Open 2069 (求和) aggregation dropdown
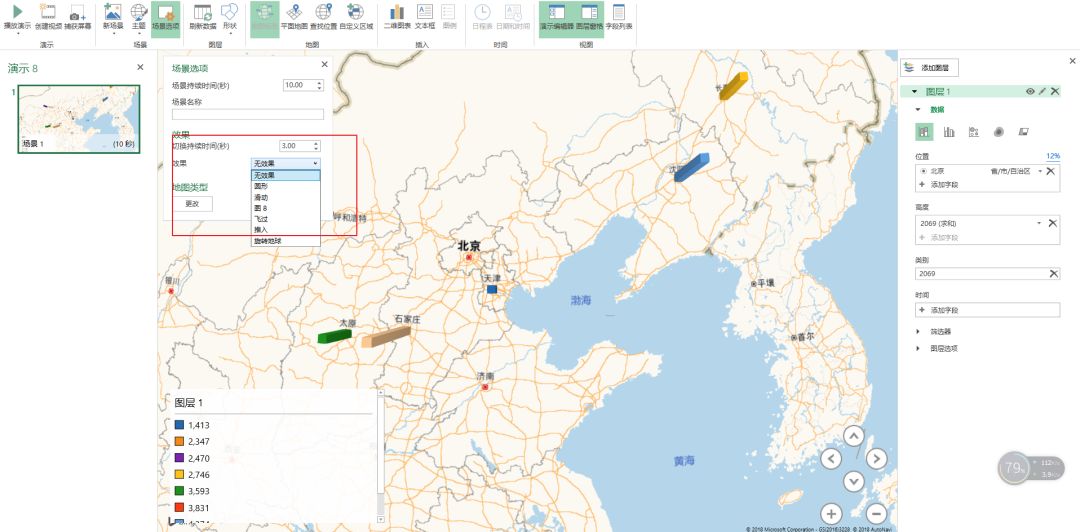Screen dimensions: 1080x532 [x=1039, y=223]
